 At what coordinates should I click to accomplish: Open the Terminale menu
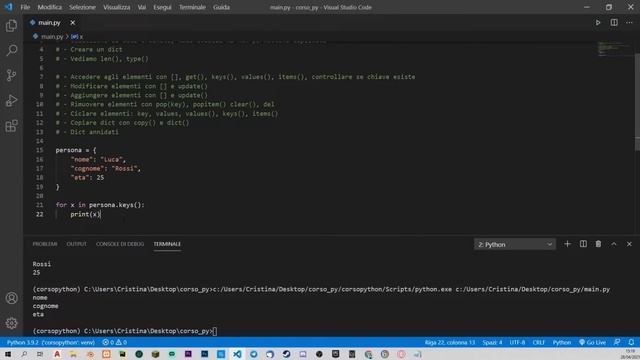(x=192, y=7)
